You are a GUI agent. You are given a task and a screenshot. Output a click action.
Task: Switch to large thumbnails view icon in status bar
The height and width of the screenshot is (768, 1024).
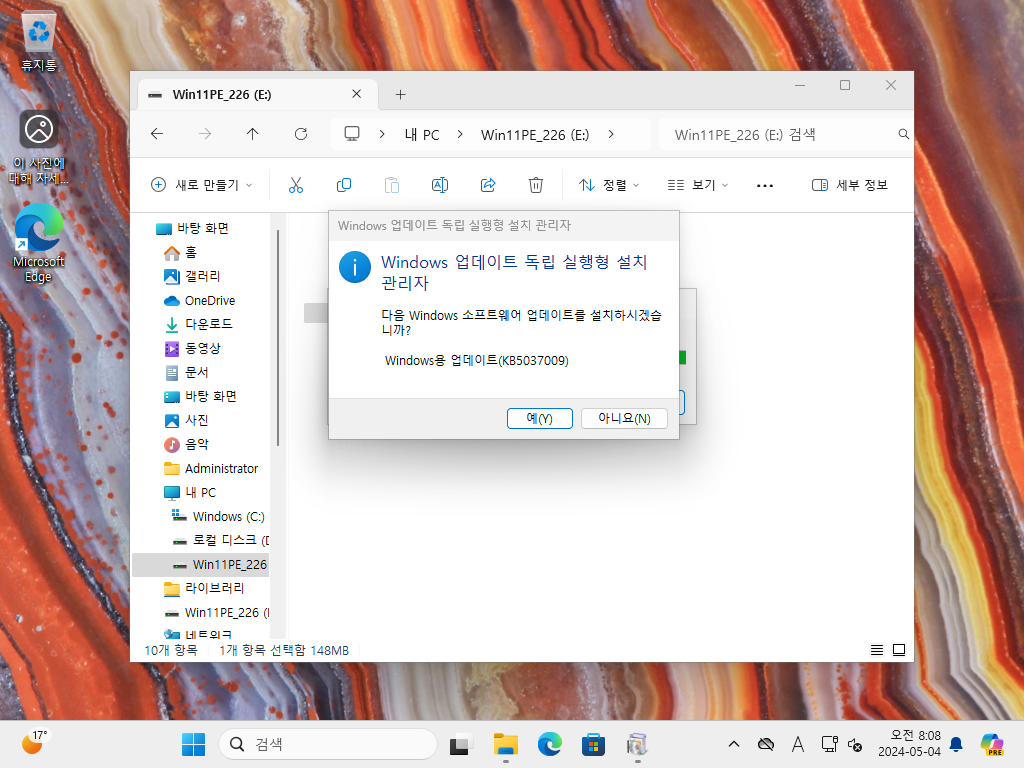(899, 650)
